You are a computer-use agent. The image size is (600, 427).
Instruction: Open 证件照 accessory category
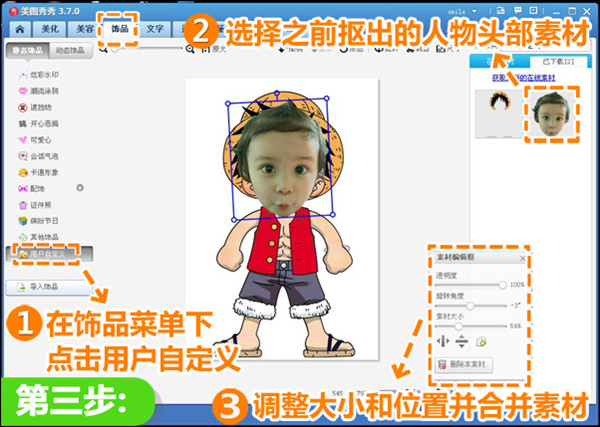coord(35,205)
